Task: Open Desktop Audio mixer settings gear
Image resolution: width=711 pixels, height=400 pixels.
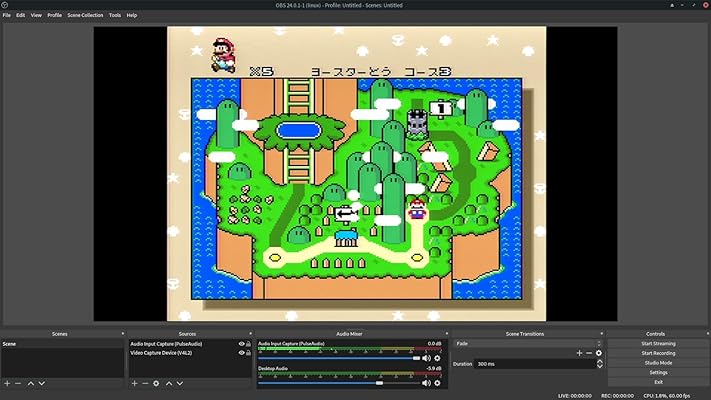Action: (437, 382)
